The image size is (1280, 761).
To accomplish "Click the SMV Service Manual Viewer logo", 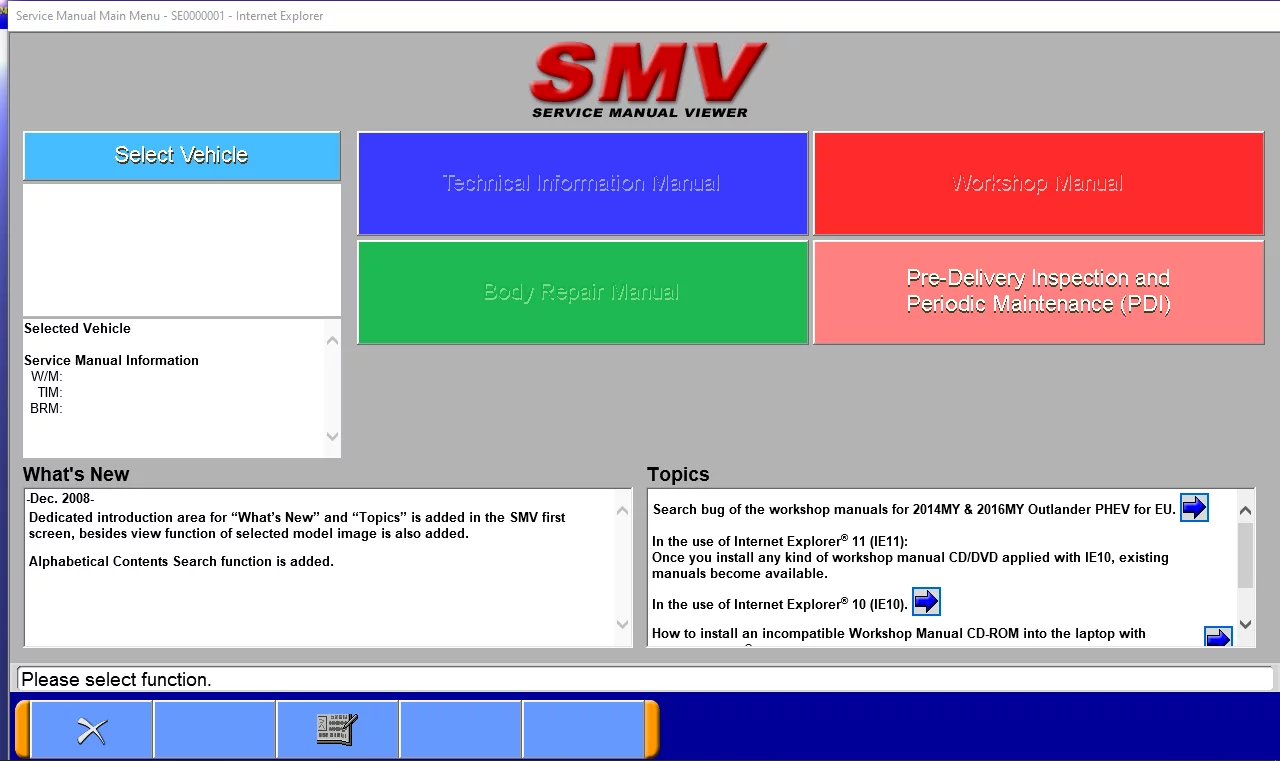I will (640, 80).
